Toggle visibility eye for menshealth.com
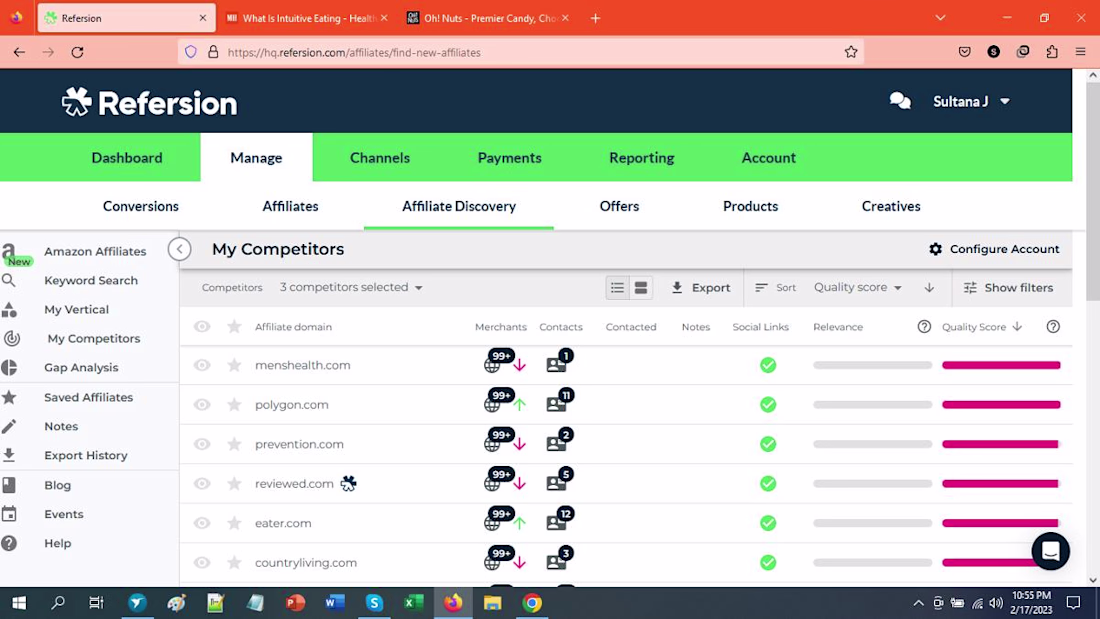 [202, 366]
